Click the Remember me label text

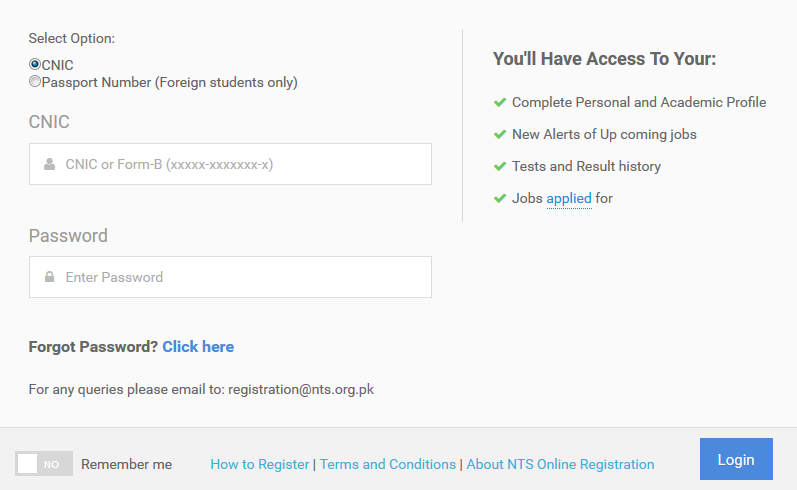pyautogui.click(x=126, y=464)
